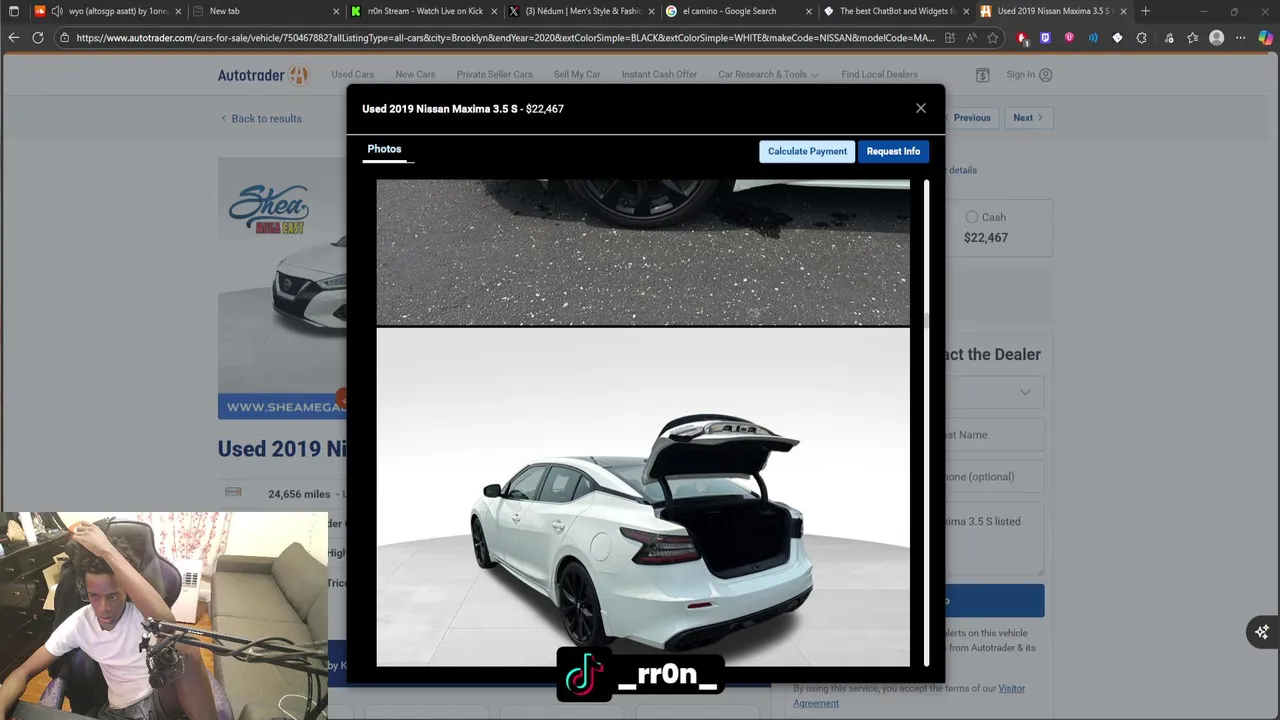
Task: Open the white dice-like extension icon
Action: [1117, 38]
